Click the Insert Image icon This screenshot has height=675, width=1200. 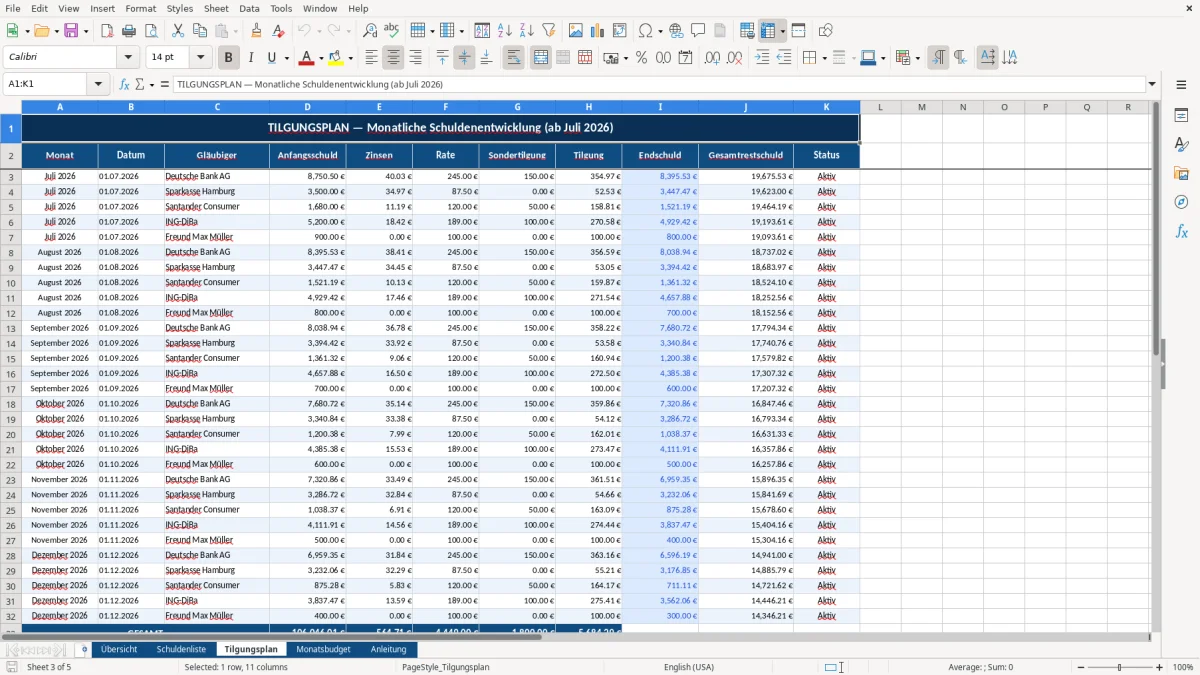tap(576, 31)
